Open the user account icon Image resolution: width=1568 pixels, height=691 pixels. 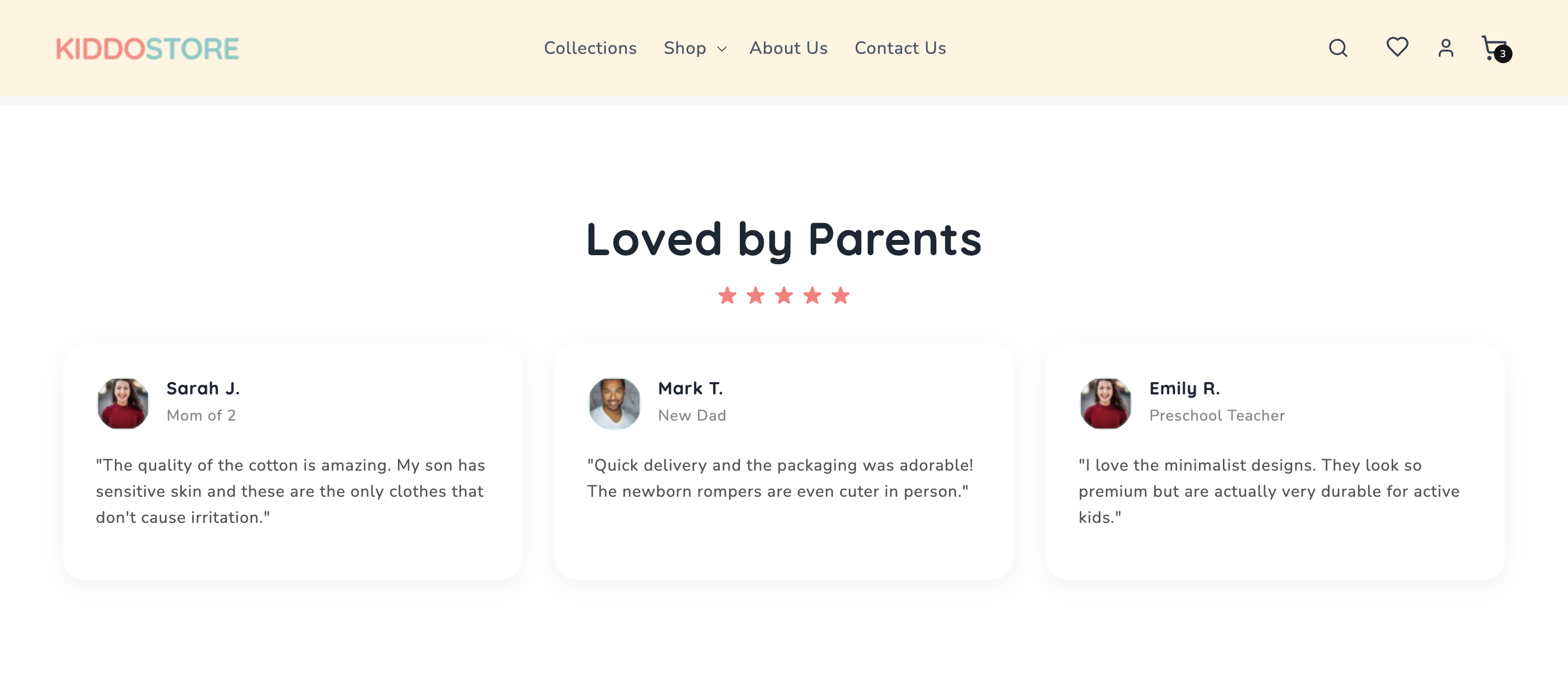pos(1445,47)
